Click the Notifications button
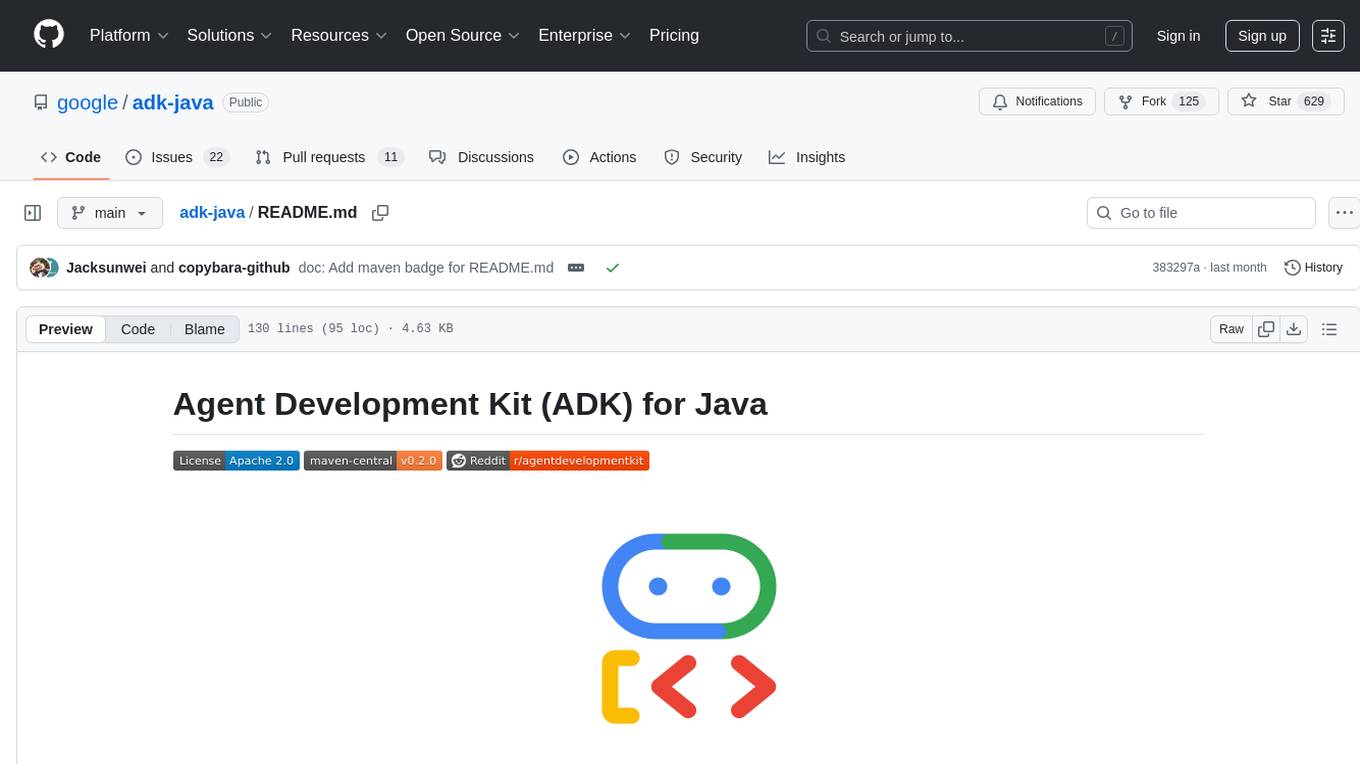The image size is (1360, 764). coord(1037,102)
